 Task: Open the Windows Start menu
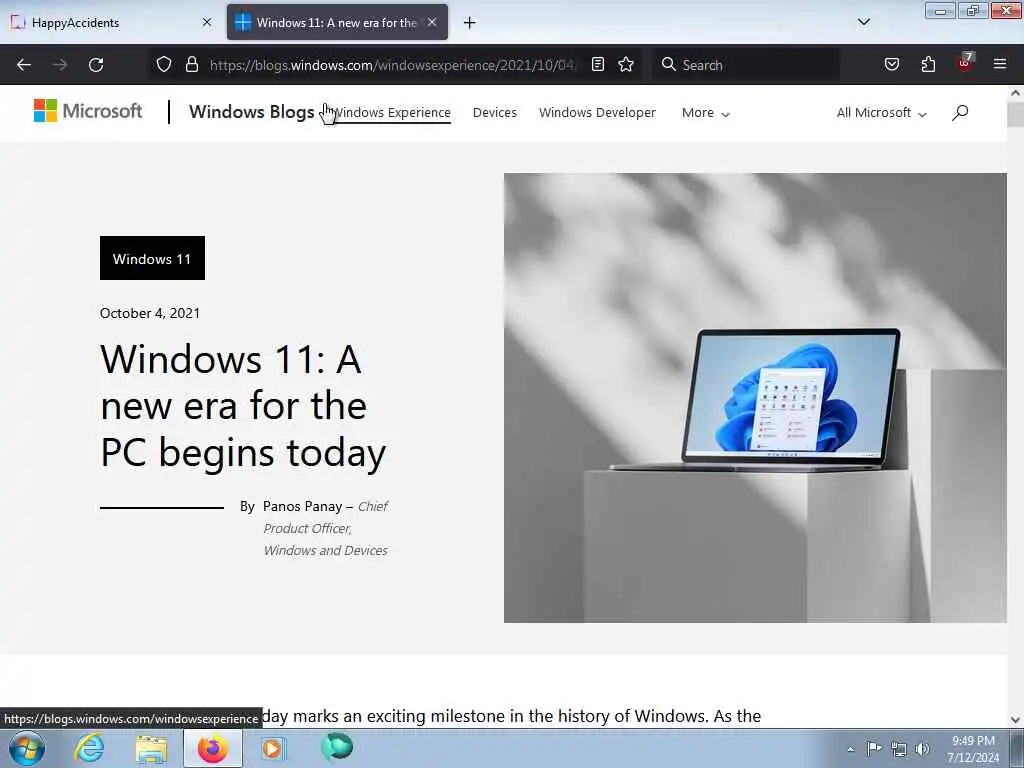26,748
